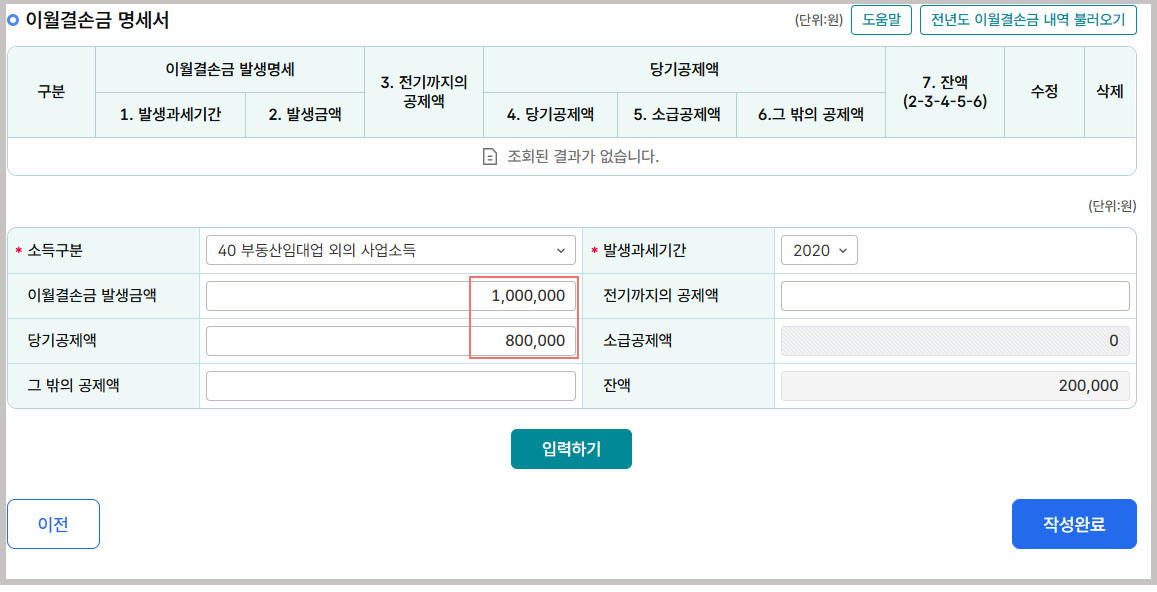Click the 소급공제액 form label
The height and width of the screenshot is (592, 1157).
click(638, 340)
